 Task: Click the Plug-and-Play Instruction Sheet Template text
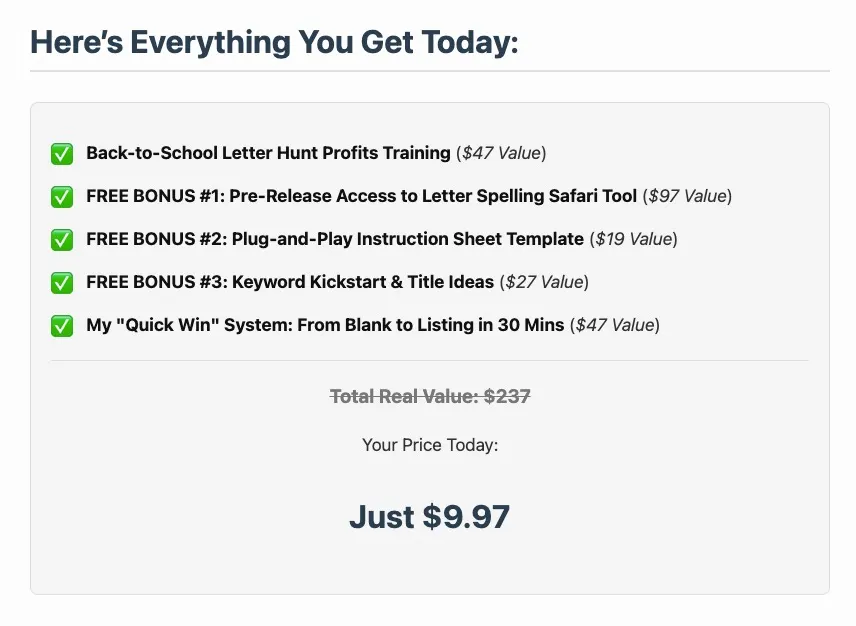[408, 239]
